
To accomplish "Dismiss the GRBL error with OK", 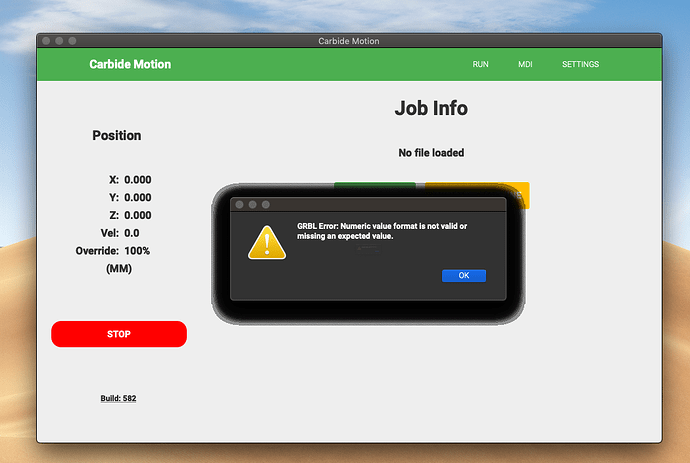I will pyautogui.click(x=464, y=276).
